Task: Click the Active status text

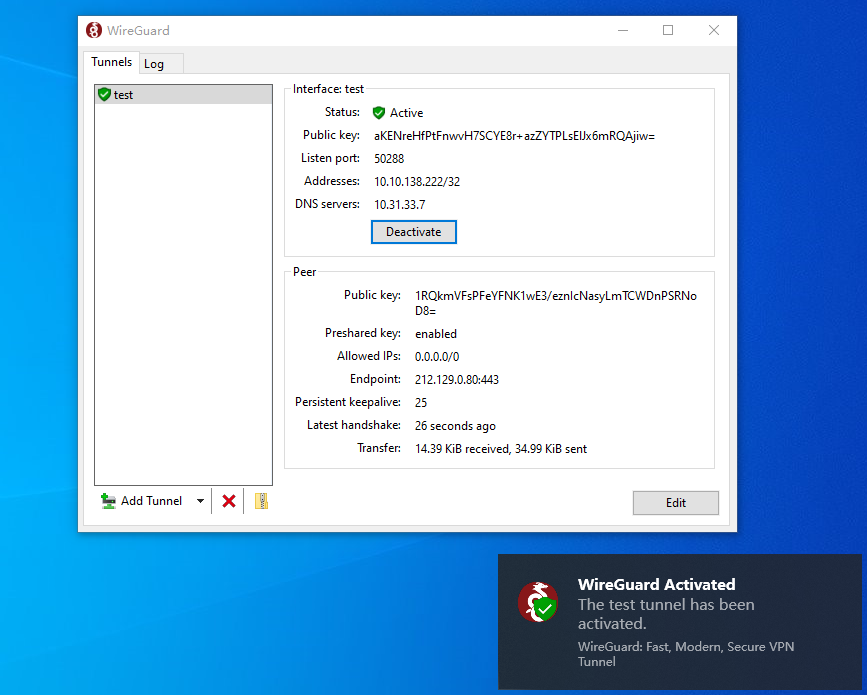Action: pyautogui.click(x=406, y=113)
